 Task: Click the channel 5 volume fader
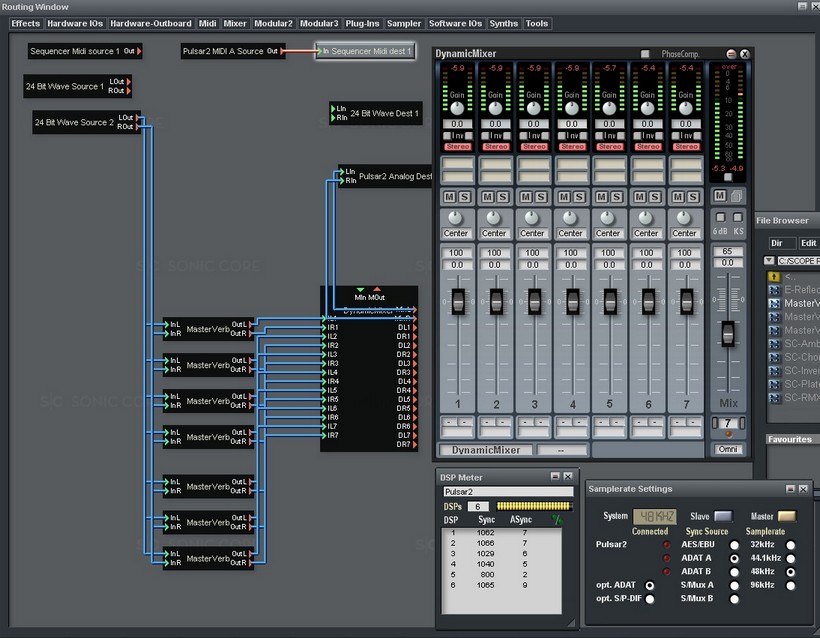(x=610, y=301)
